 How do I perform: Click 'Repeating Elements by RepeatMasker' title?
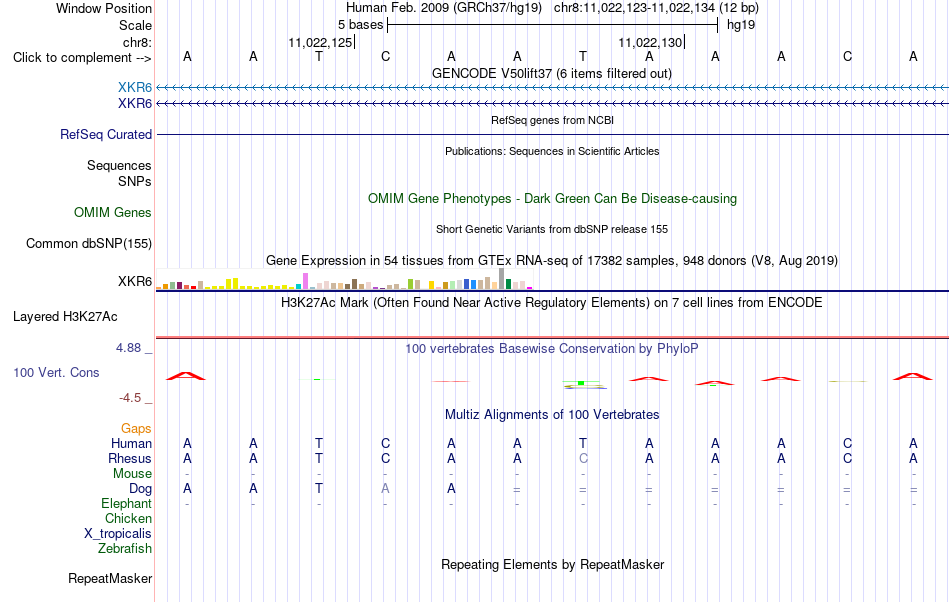click(x=552, y=564)
